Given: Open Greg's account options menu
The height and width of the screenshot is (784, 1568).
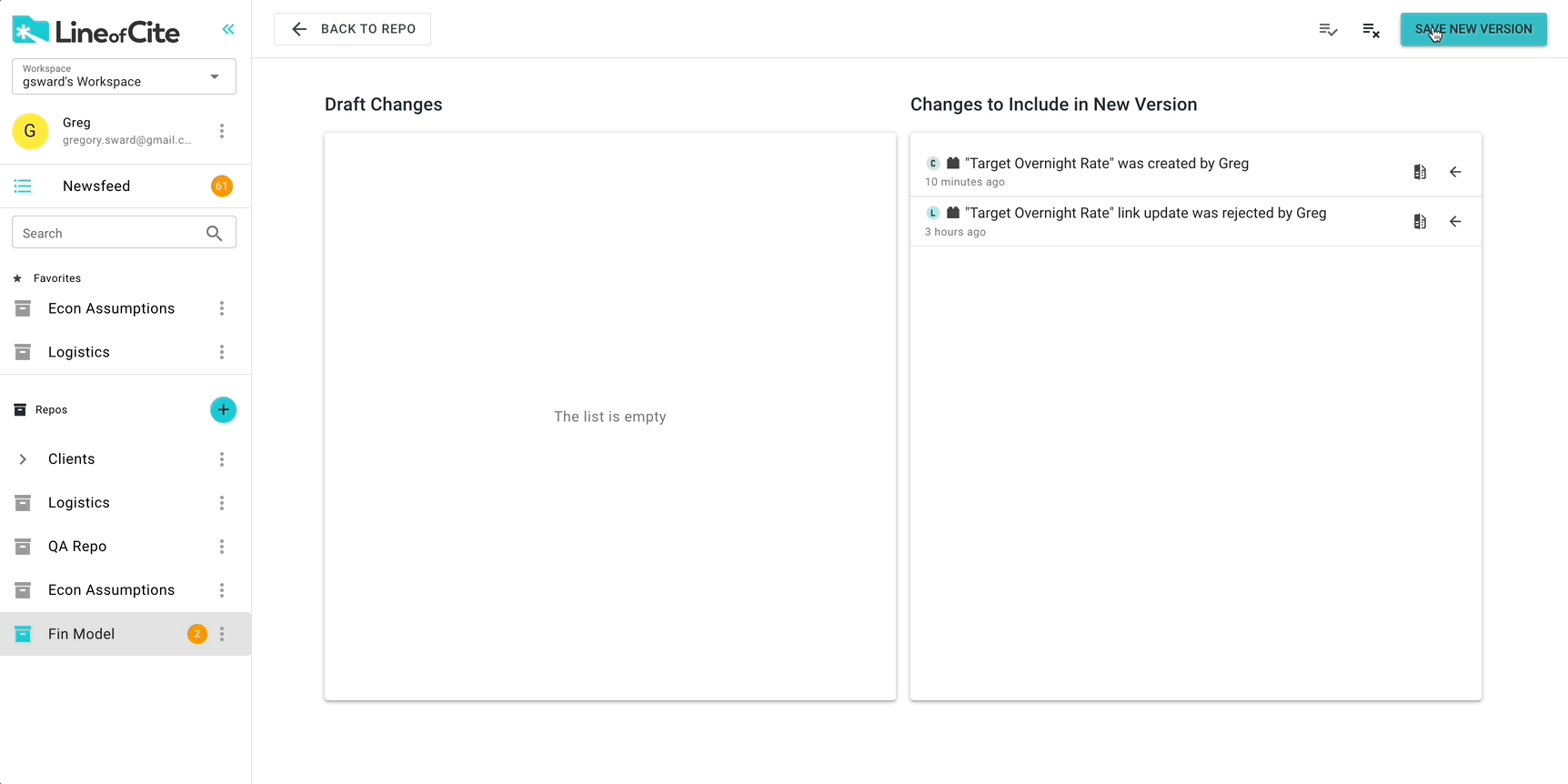Looking at the screenshot, I should pos(222,131).
